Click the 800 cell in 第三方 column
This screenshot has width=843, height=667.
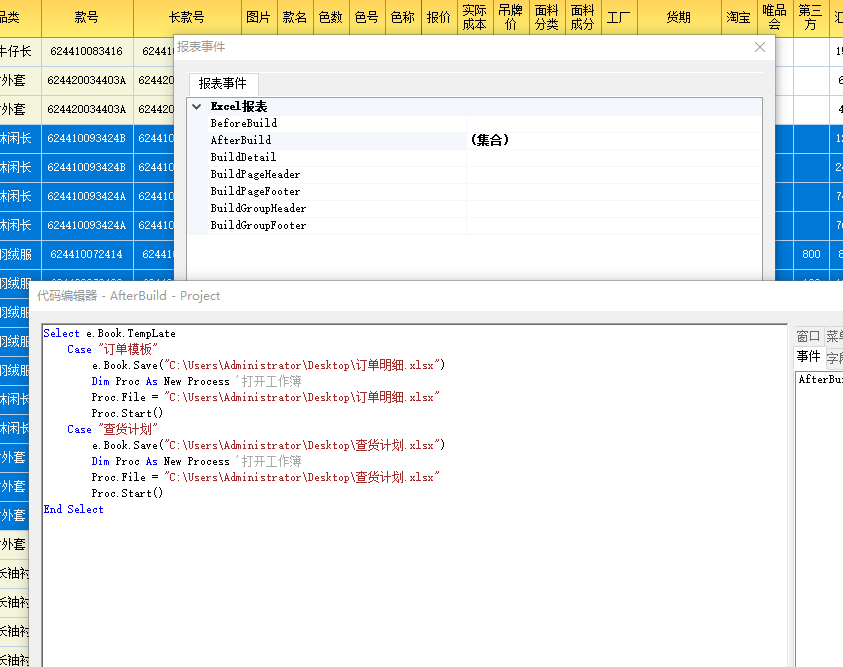click(x=811, y=255)
